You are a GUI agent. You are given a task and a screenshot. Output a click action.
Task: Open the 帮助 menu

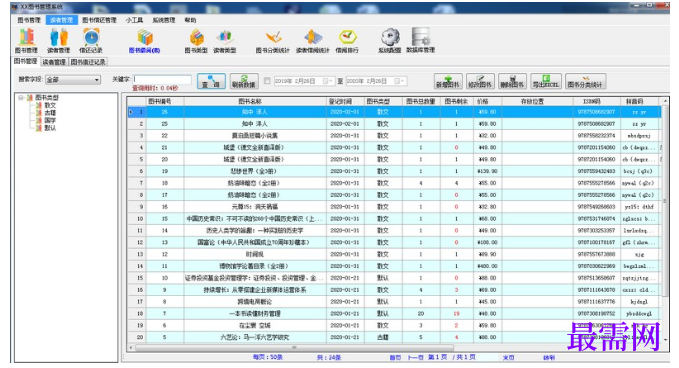coord(190,20)
